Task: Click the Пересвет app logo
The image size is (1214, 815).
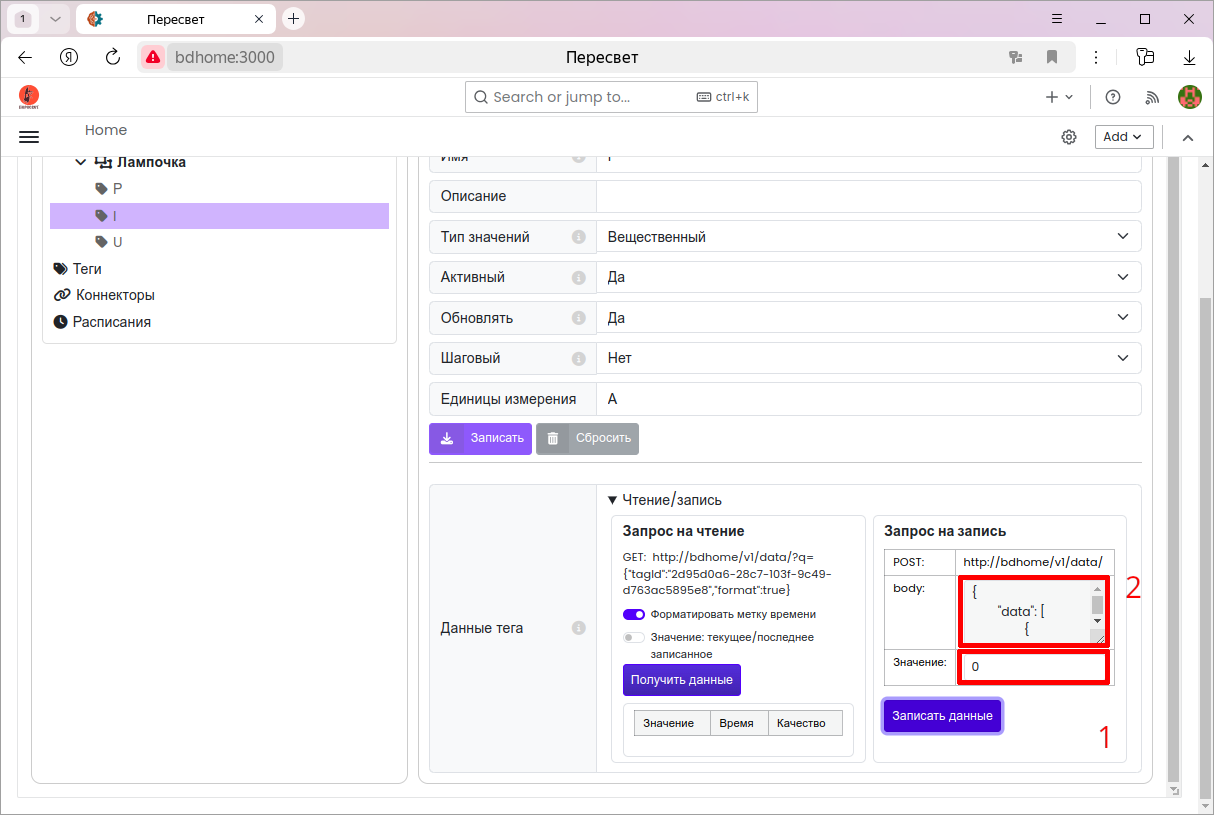Action: coord(29,97)
